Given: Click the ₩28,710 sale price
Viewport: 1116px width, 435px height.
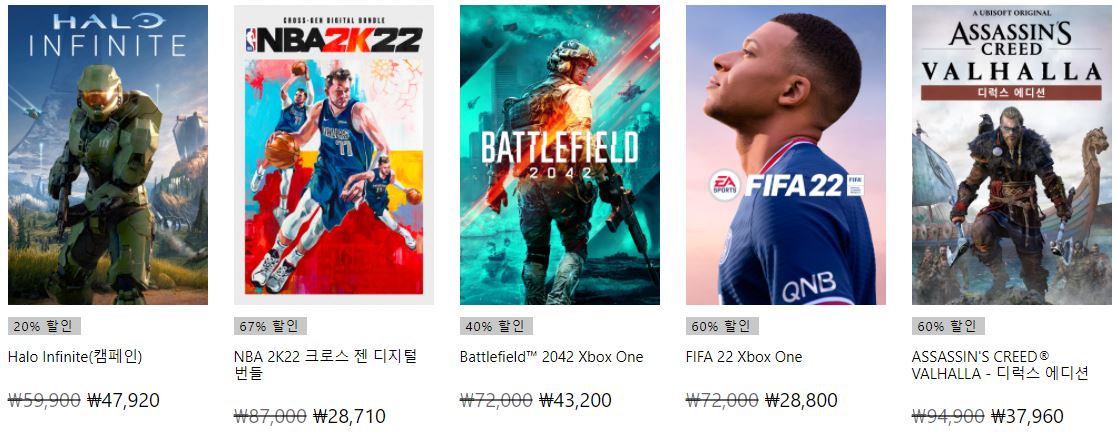Looking at the screenshot, I should tap(349, 416).
